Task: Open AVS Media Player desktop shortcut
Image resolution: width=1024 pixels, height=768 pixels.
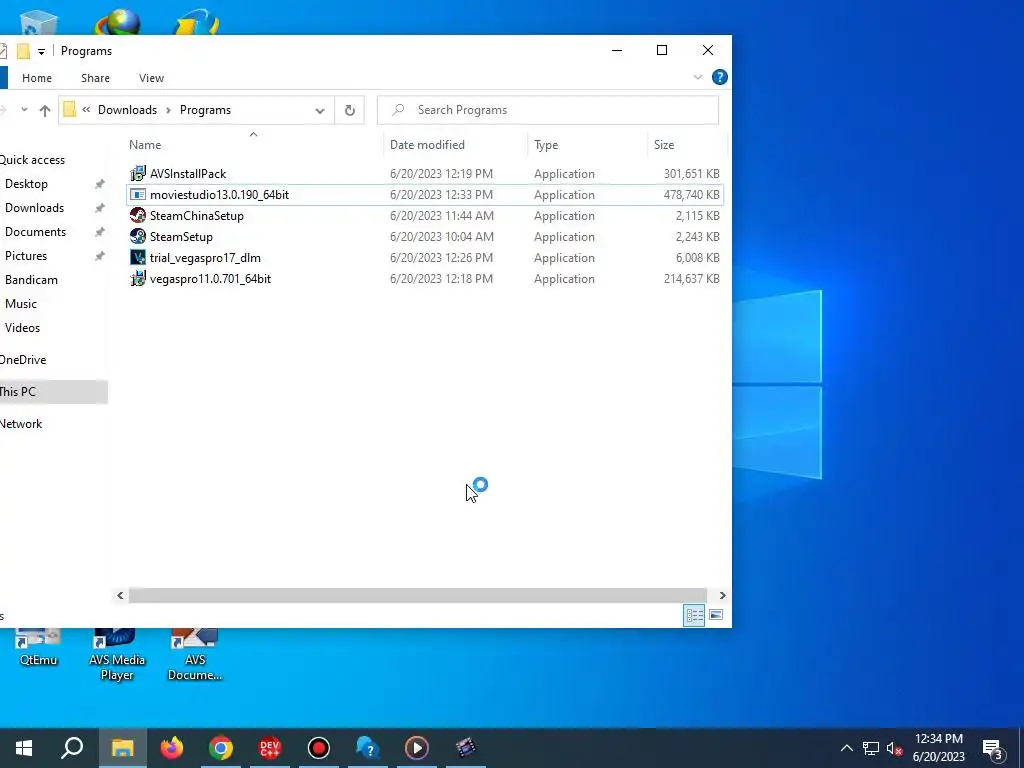Action: click(117, 654)
